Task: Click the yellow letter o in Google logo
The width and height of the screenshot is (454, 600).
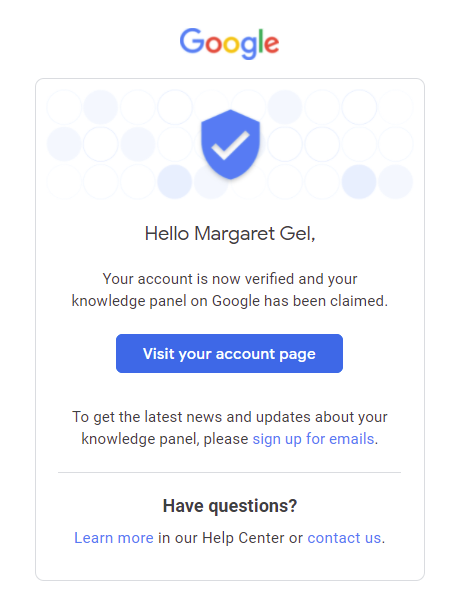Action: 232,44
